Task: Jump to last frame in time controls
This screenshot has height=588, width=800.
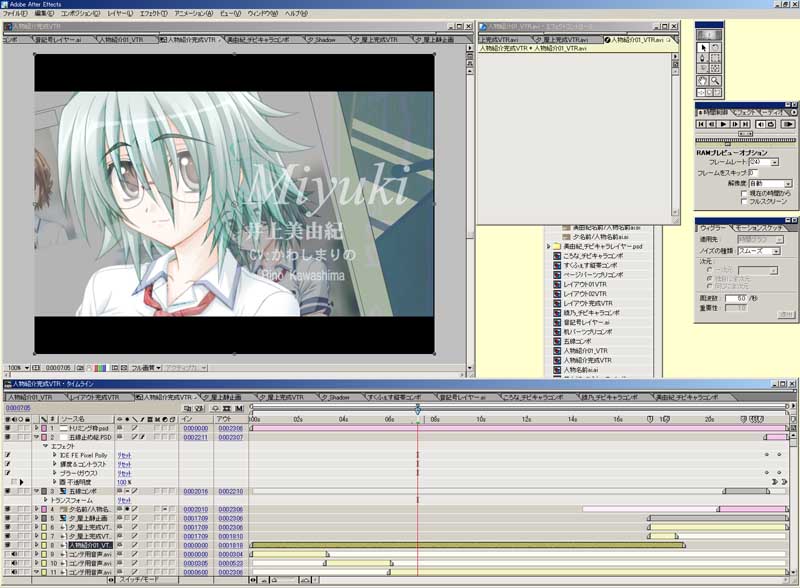Action: coord(745,124)
